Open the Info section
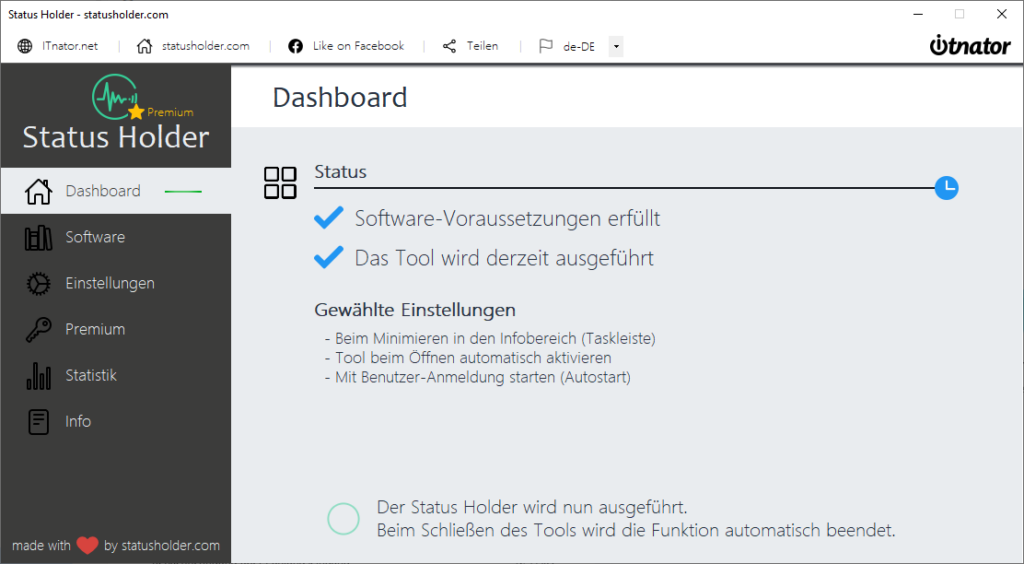This screenshot has width=1024, height=564. 116,422
